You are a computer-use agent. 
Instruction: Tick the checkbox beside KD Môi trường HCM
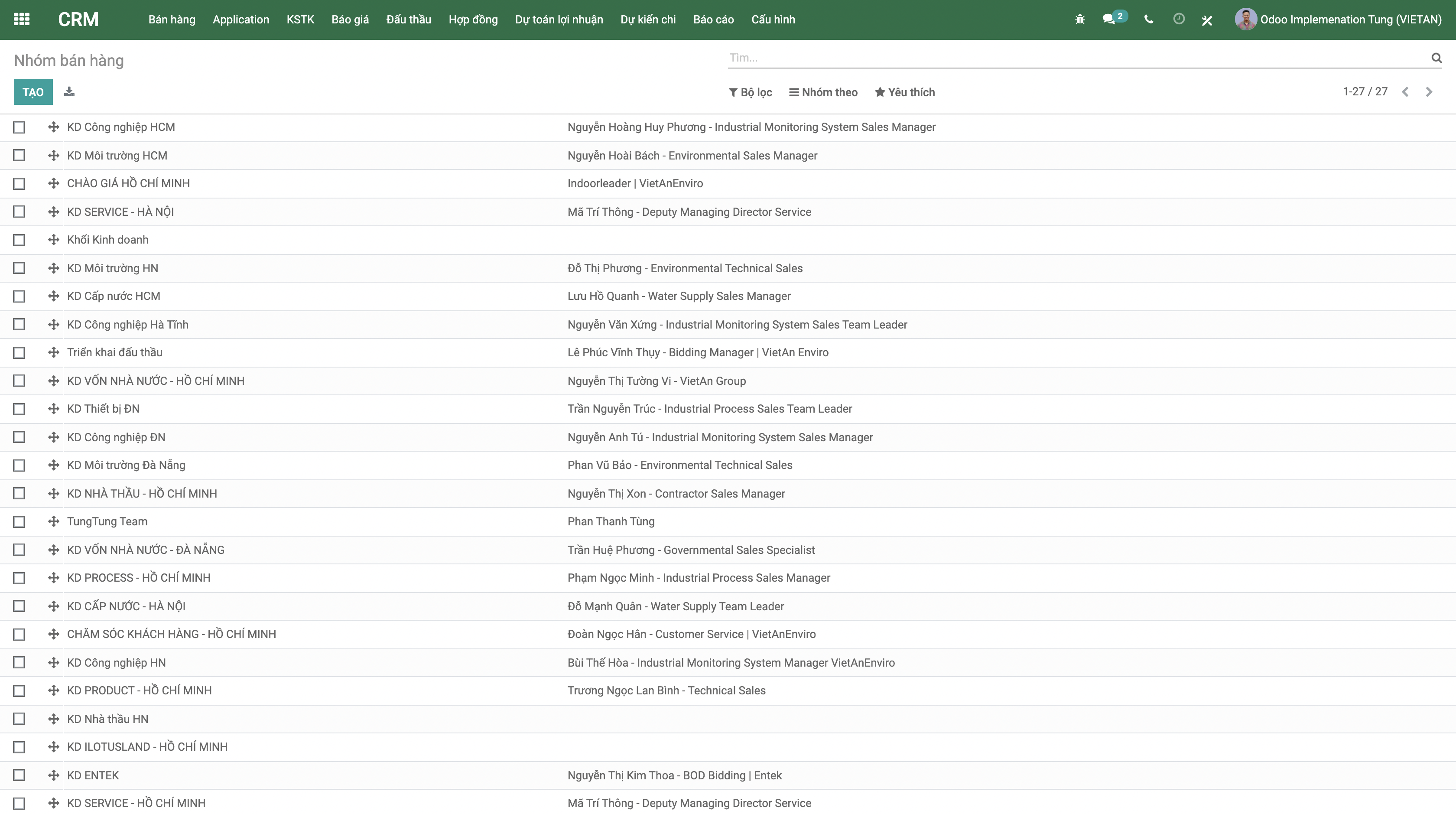[x=19, y=155]
